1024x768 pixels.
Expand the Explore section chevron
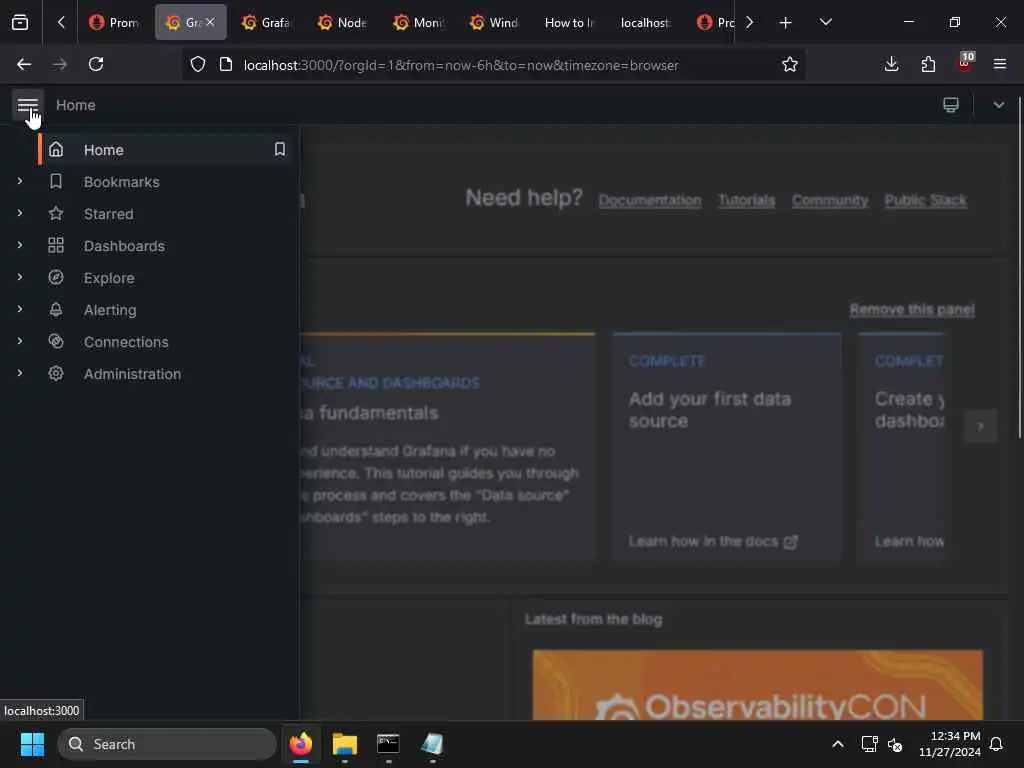(x=20, y=277)
